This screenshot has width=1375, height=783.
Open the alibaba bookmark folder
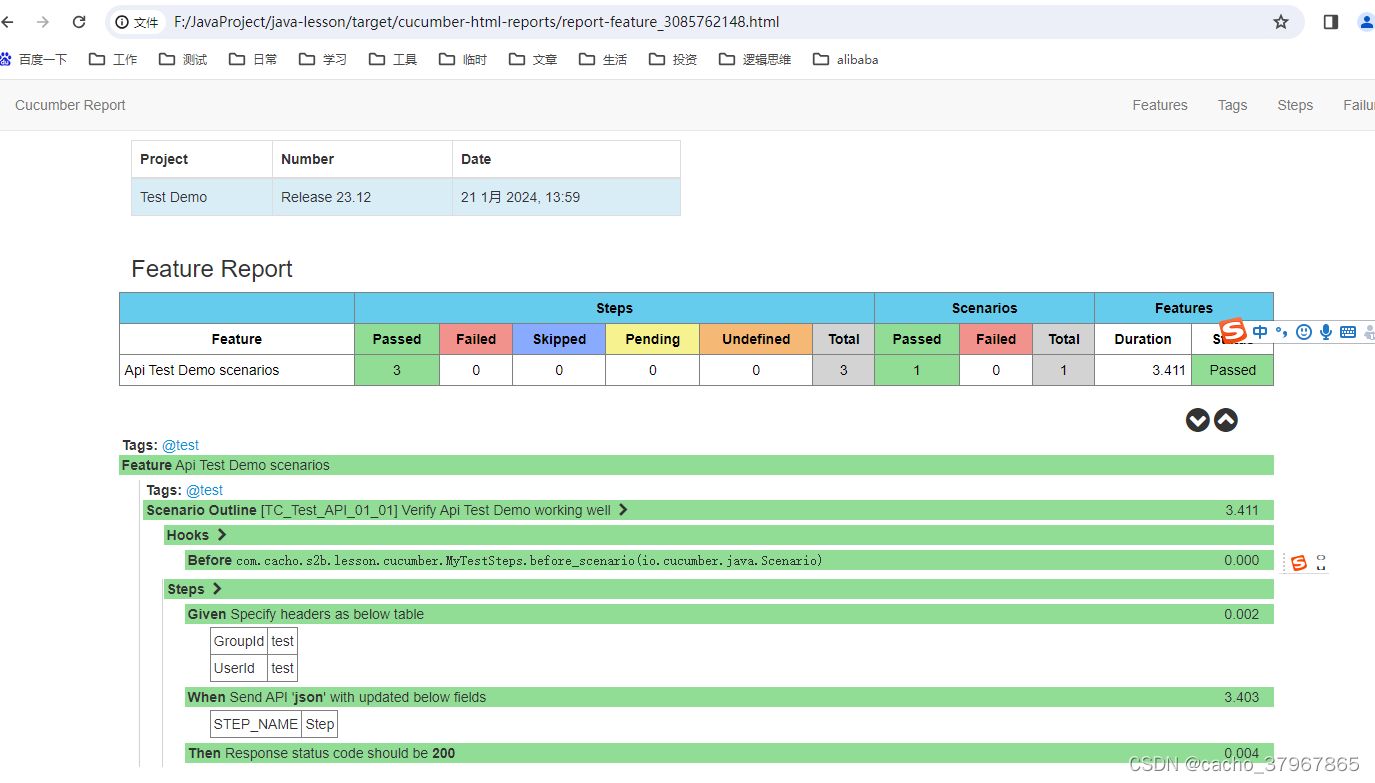pos(846,59)
